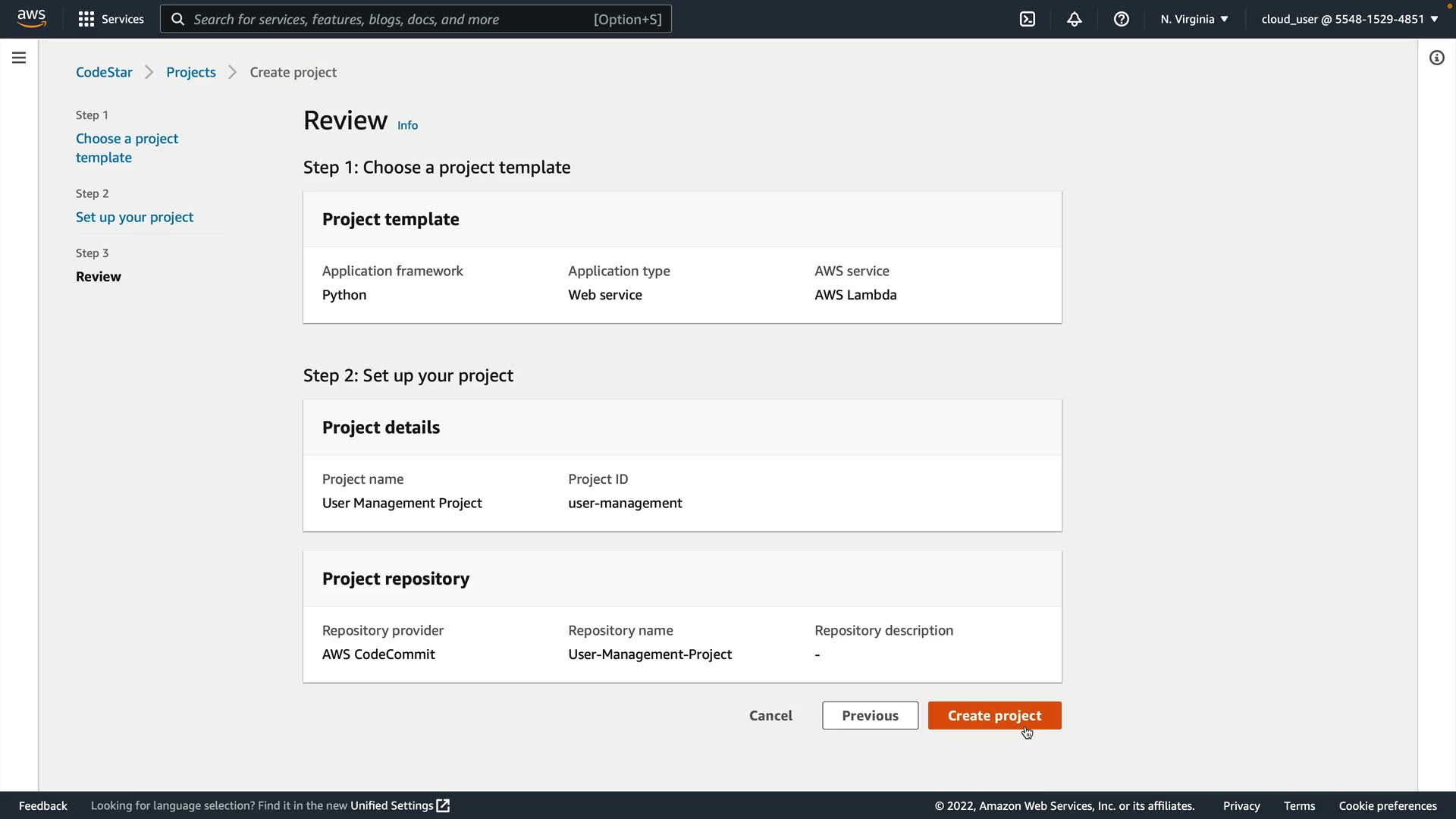Open the notifications bell
This screenshot has width=1456, height=819.
[x=1074, y=19]
